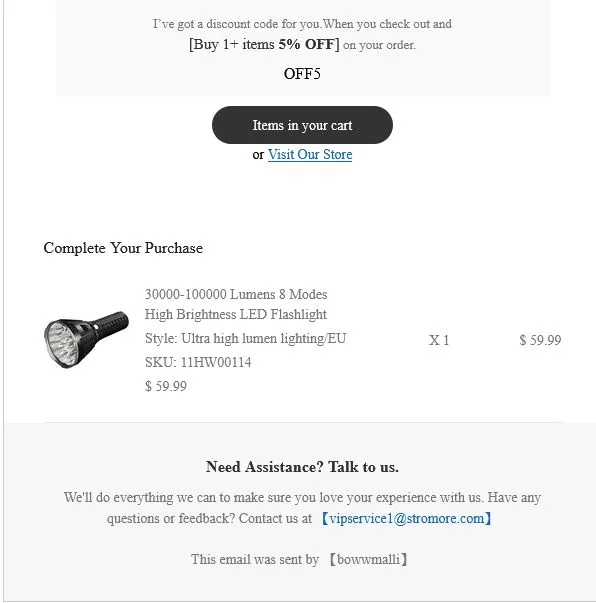Follow the Visit Our Store link
Screen dimensions: 596x603
310,155
